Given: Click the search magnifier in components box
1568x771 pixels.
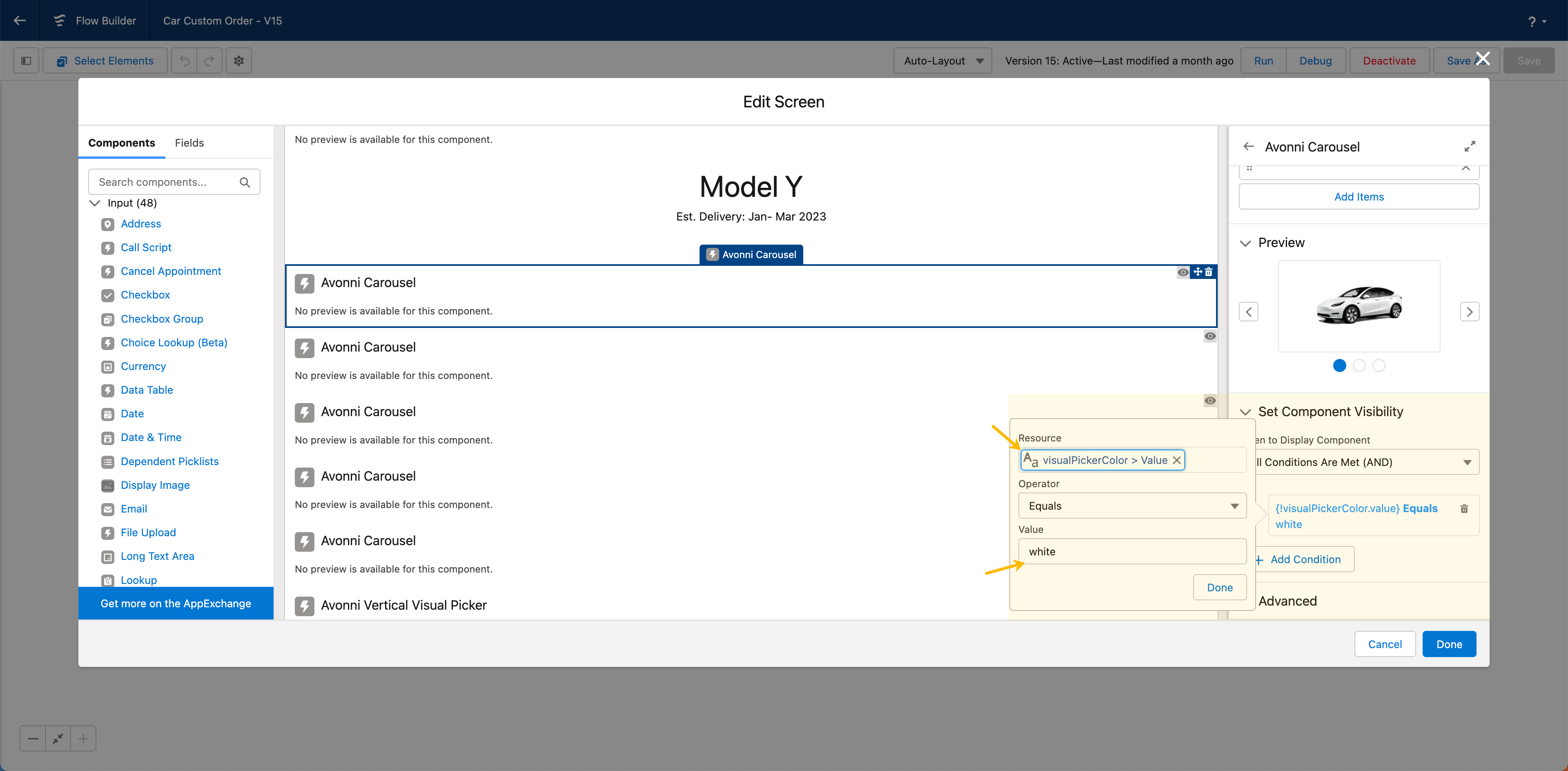Looking at the screenshot, I should point(245,182).
